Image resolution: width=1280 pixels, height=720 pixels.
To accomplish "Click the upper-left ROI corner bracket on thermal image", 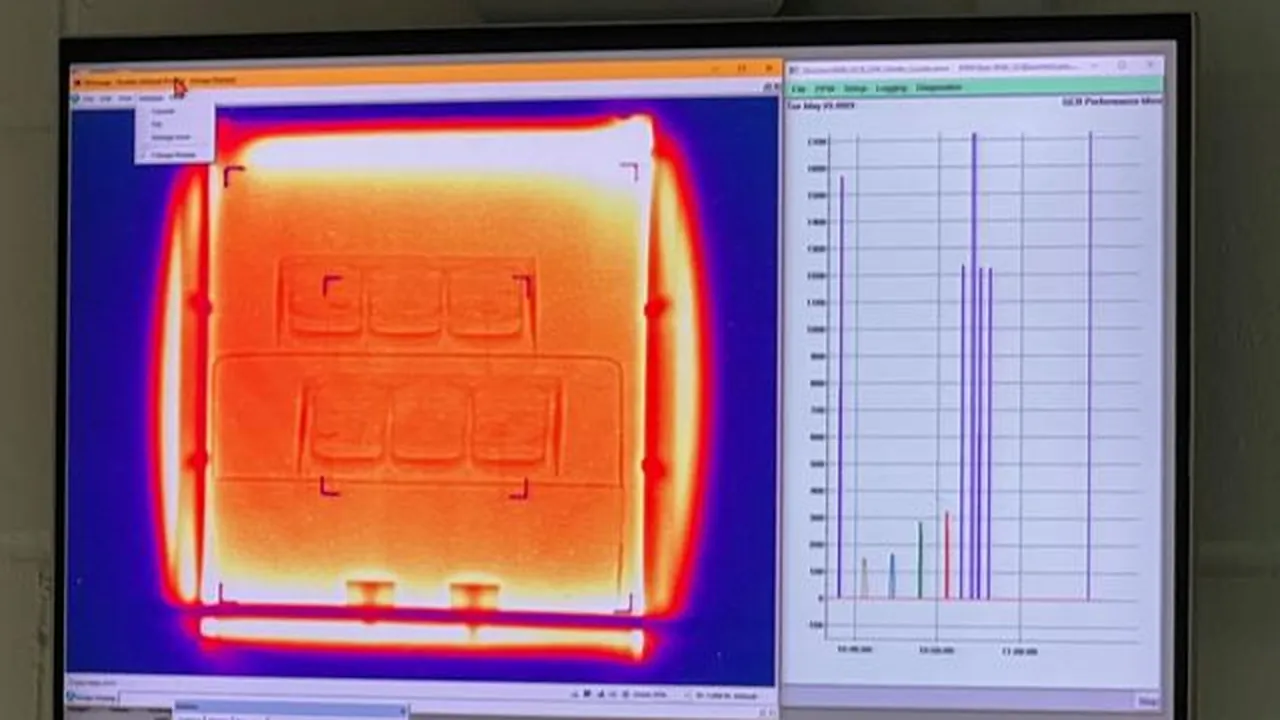I will pyautogui.click(x=233, y=176).
